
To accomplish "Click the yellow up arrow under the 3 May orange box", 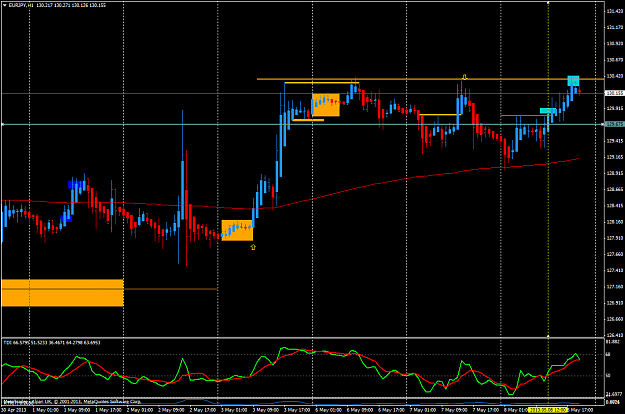I will tap(253, 247).
